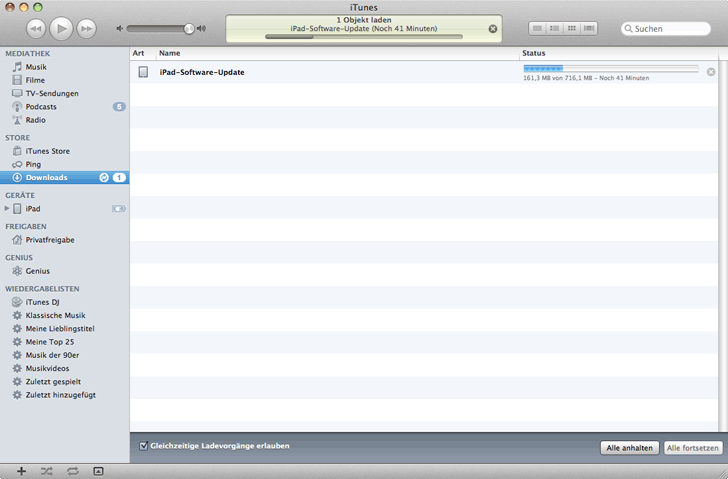Open Musikvideos playlist
728x479 pixels.
47,369
